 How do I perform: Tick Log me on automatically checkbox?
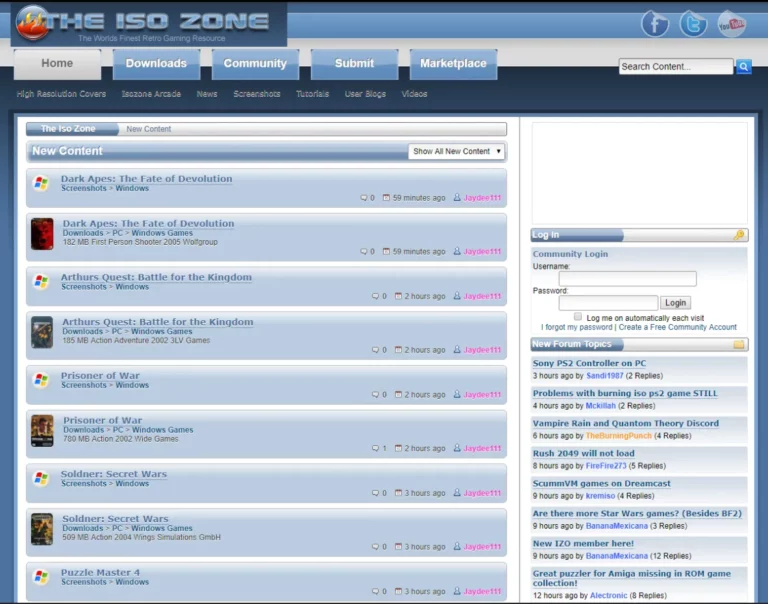coord(578,317)
